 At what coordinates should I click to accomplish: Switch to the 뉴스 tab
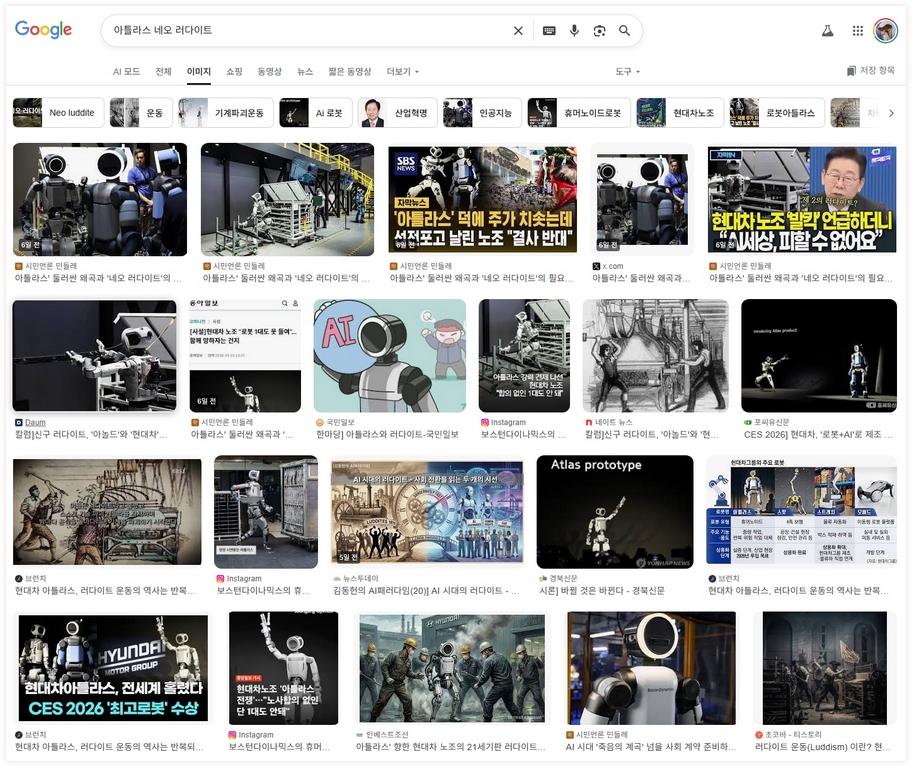click(305, 72)
